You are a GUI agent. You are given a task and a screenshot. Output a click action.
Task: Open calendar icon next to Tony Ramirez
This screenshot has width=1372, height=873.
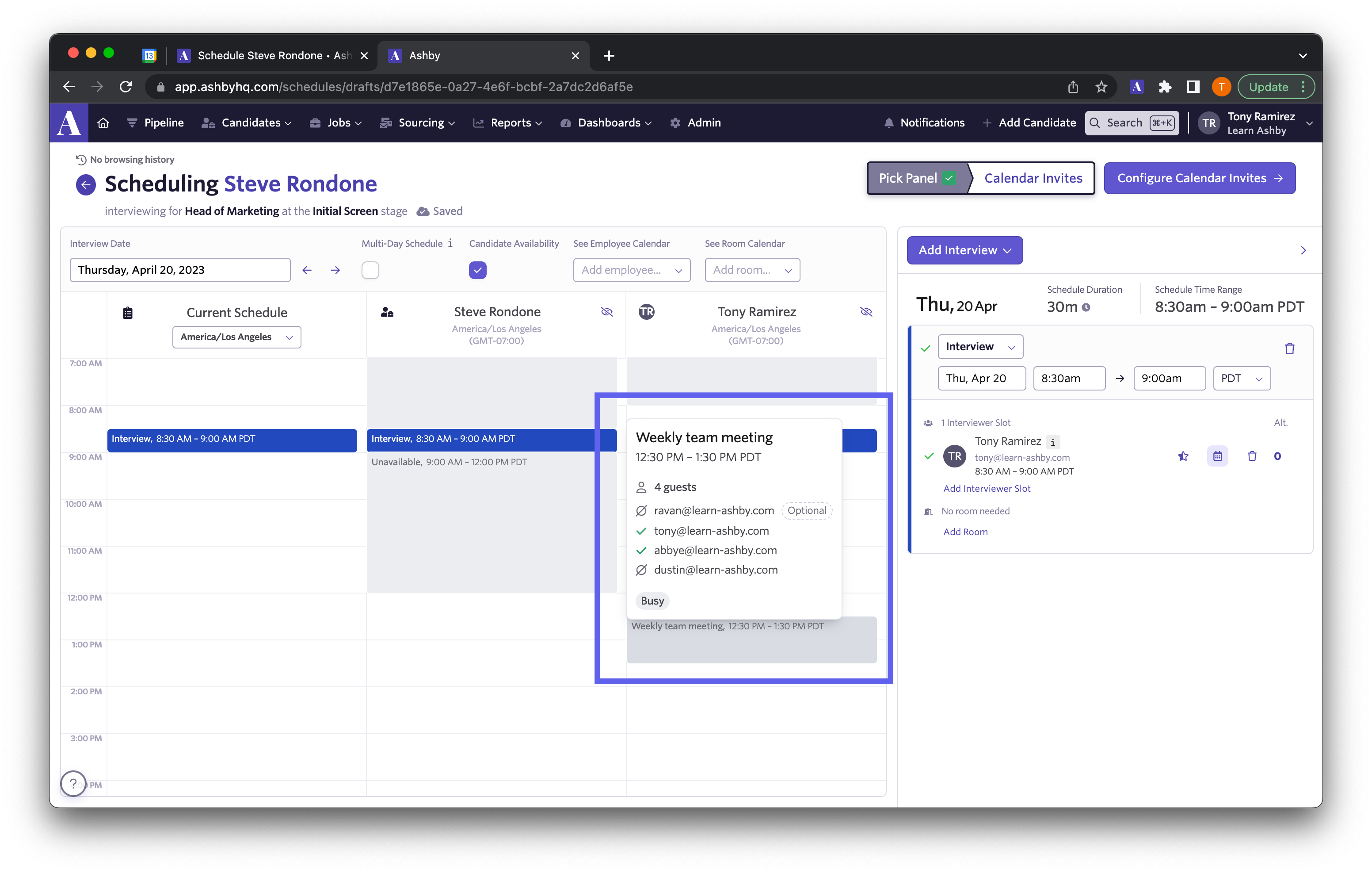[1217, 456]
